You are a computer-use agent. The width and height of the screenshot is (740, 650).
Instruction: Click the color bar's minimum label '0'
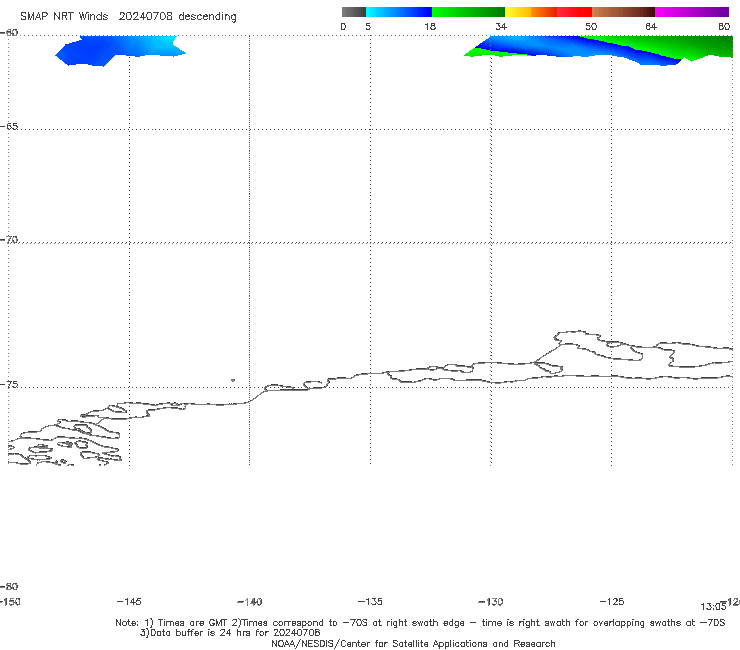click(343, 27)
